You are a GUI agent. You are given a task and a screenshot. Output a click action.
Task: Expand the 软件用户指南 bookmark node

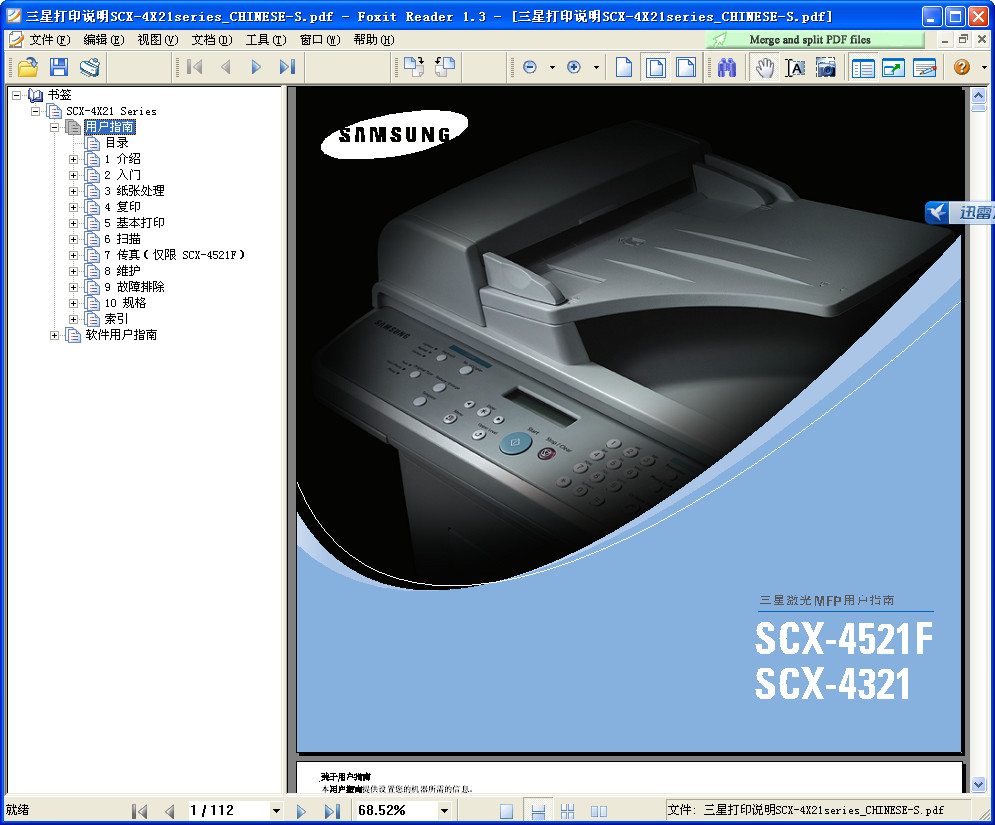(x=55, y=335)
